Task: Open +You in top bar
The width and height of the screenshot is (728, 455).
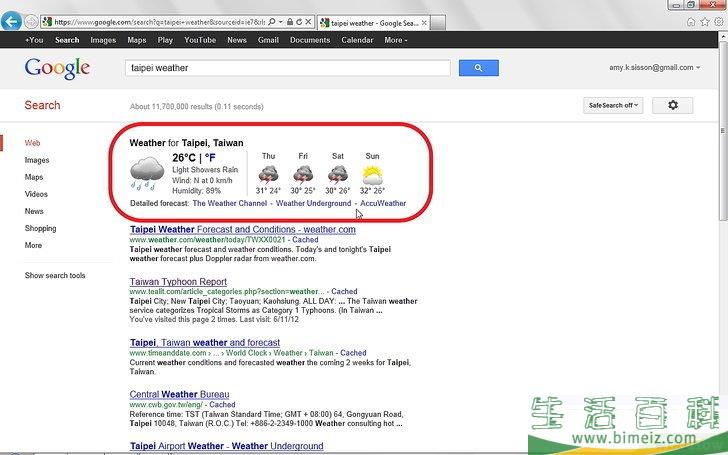Action: point(34,40)
